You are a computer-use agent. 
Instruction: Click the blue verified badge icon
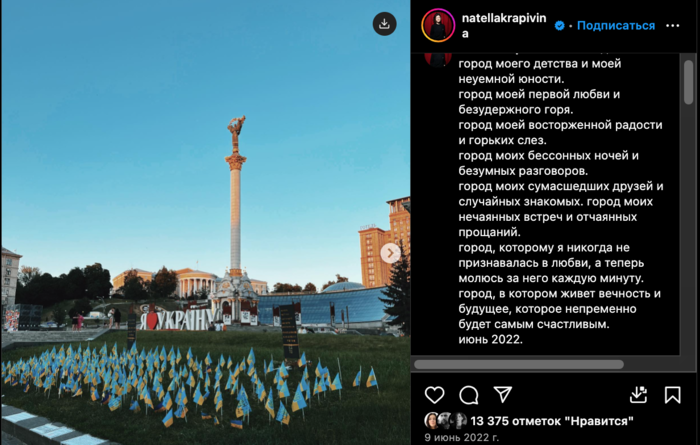click(559, 26)
